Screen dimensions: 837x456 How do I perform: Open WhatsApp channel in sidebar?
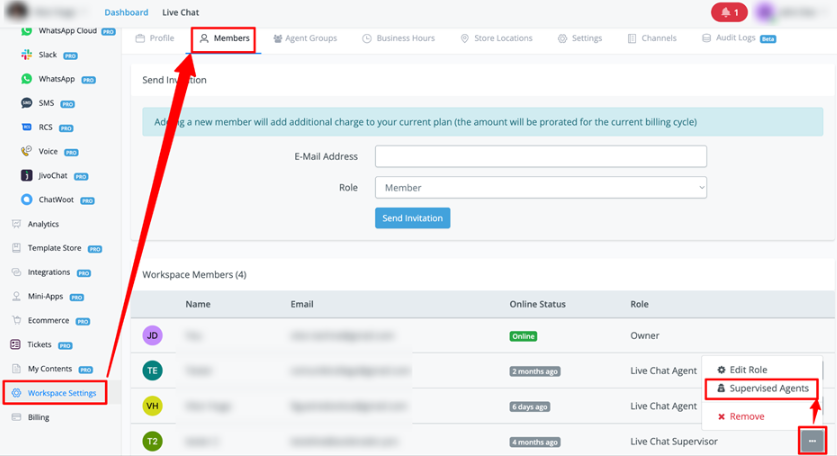click(56, 79)
